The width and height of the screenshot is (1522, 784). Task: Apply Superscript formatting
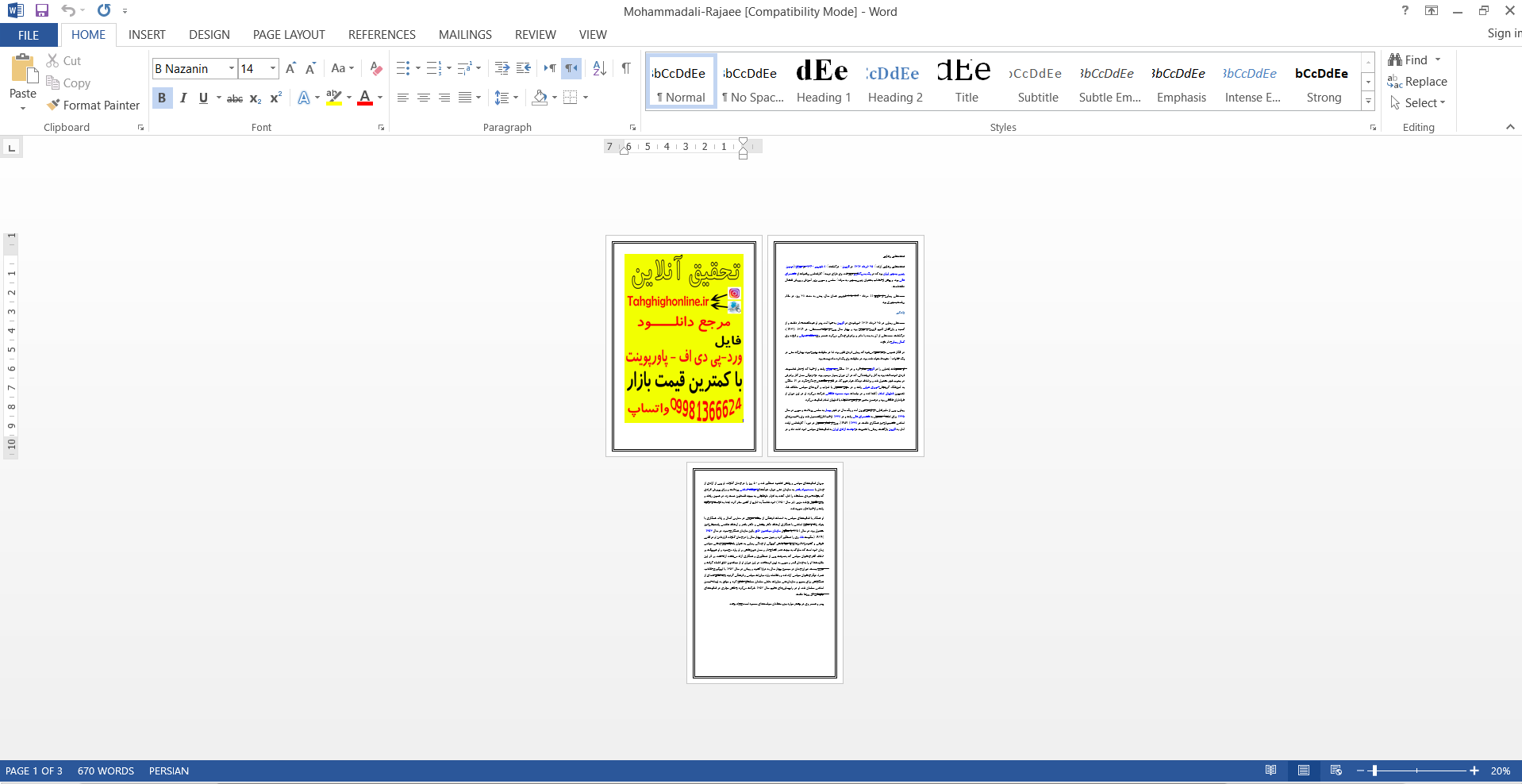pyautogui.click(x=275, y=98)
